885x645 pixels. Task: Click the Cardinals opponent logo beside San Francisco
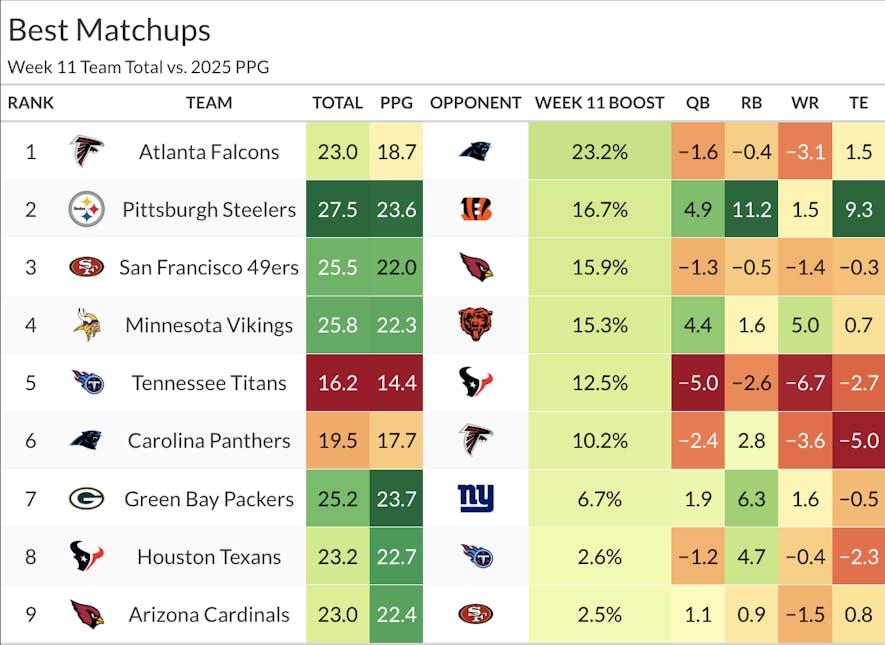pyautogui.click(x=475, y=267)
